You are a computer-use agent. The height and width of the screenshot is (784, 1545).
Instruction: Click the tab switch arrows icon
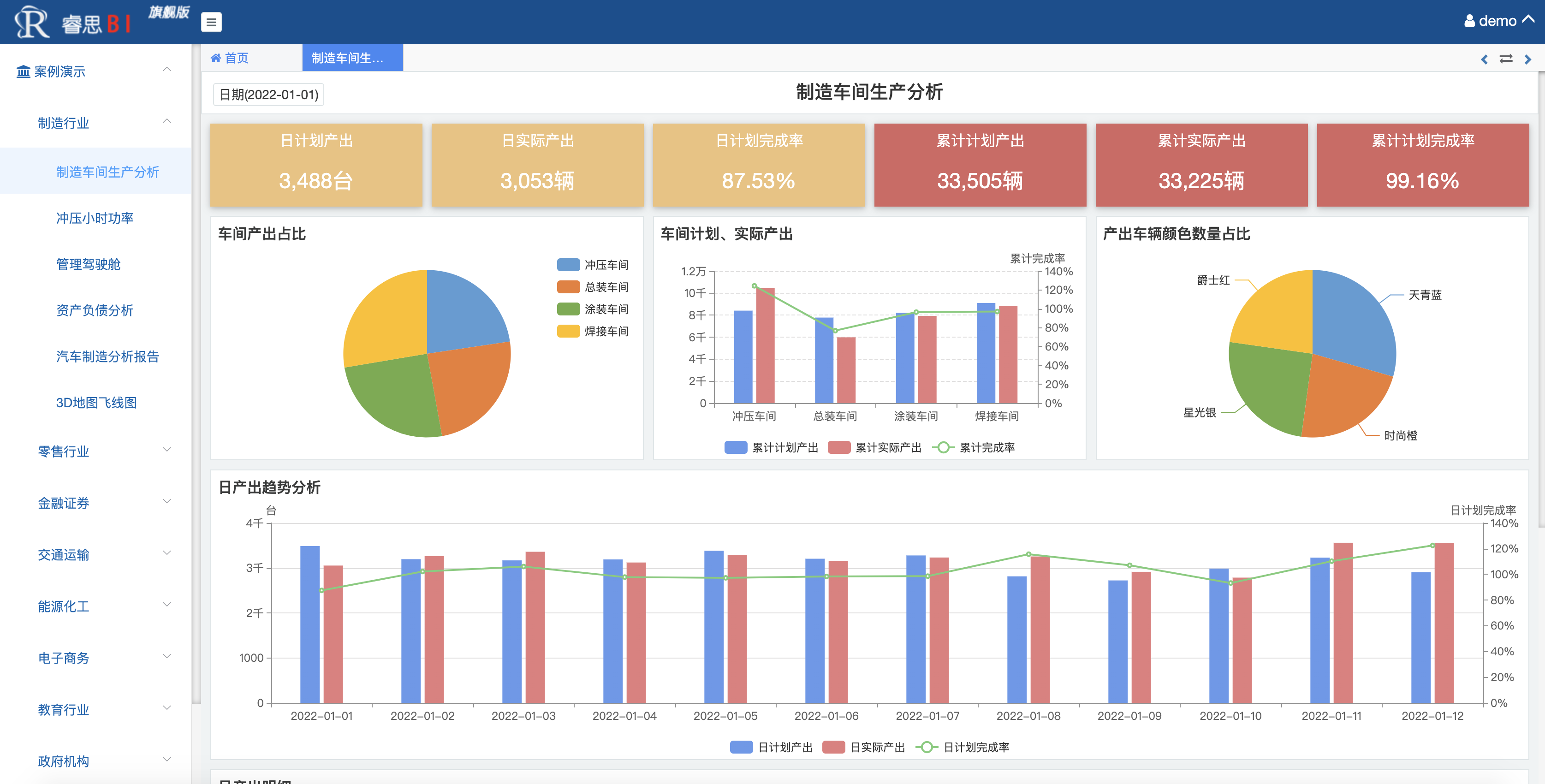tap(1506, 59)
